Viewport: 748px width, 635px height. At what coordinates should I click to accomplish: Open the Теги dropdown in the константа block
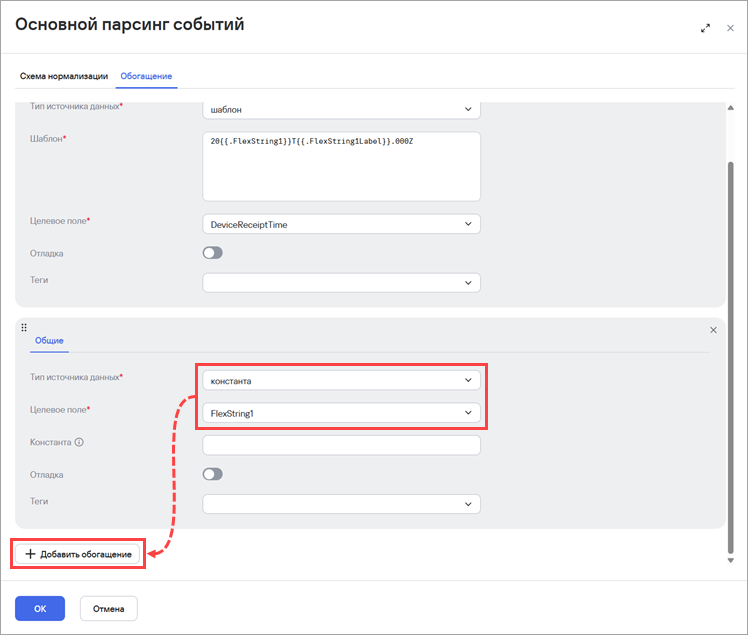click(341, 504)
